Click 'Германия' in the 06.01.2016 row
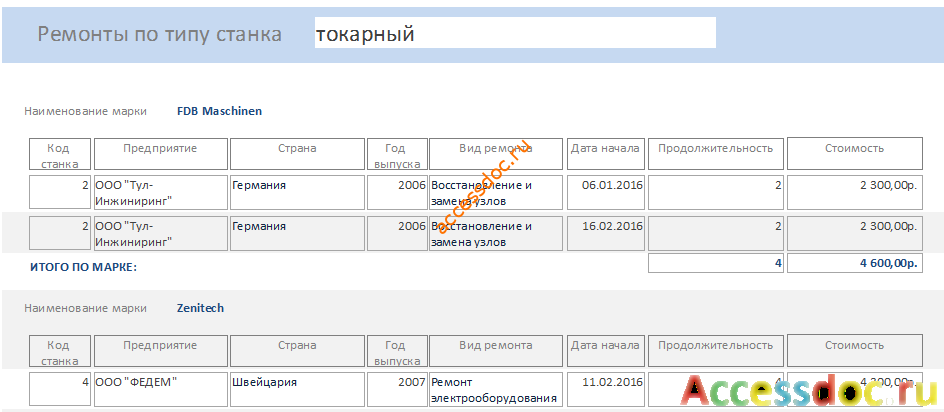944x412 pixels. coord(297,192)
